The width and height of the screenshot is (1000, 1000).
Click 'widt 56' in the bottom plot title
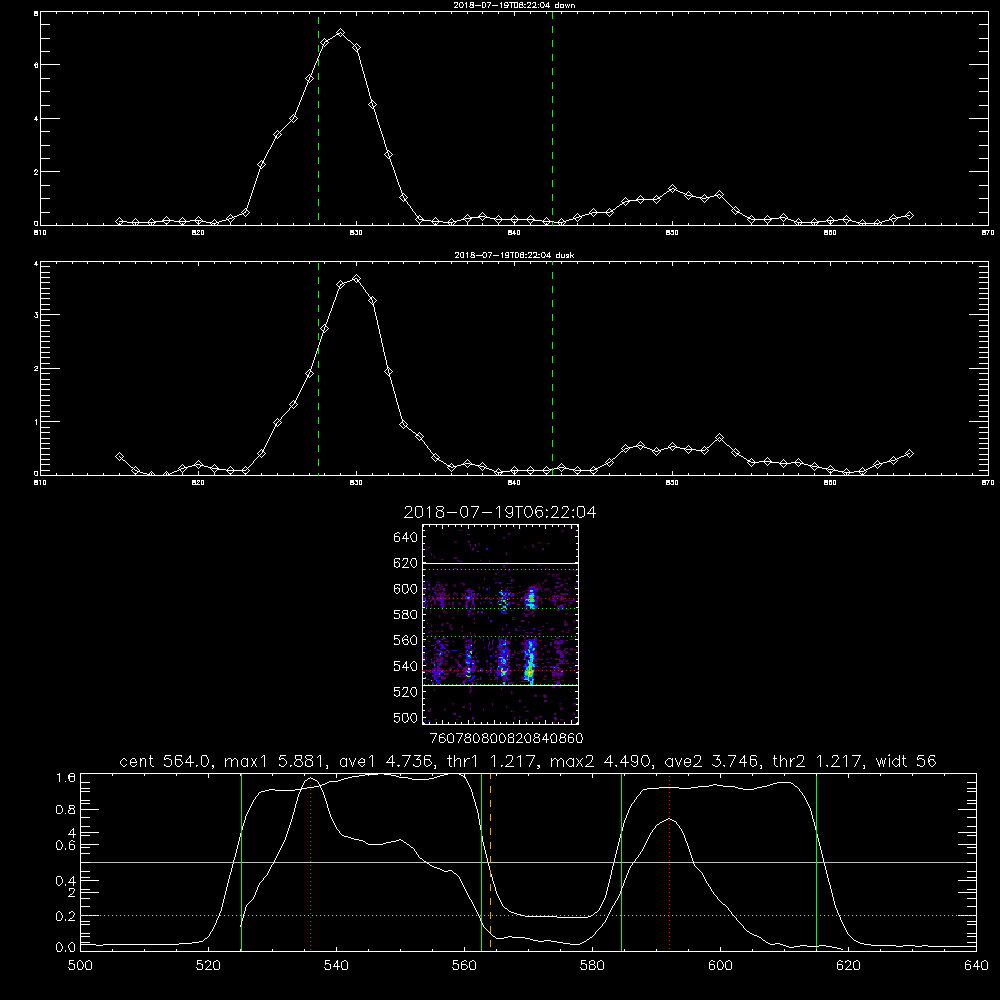click(906, 761)
